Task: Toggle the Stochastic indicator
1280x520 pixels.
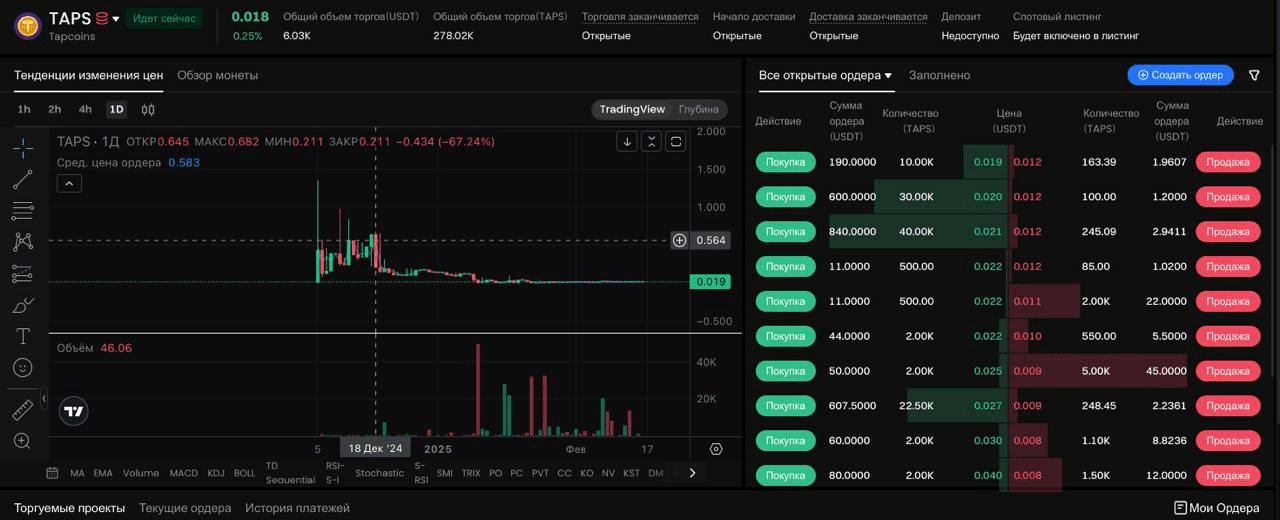Action: pos(379,473)
